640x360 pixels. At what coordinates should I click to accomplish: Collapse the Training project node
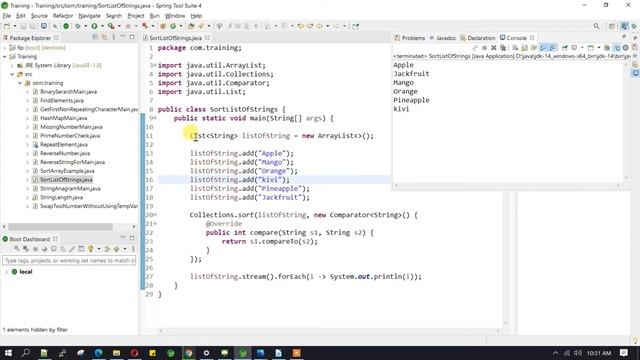coord(5,56)
